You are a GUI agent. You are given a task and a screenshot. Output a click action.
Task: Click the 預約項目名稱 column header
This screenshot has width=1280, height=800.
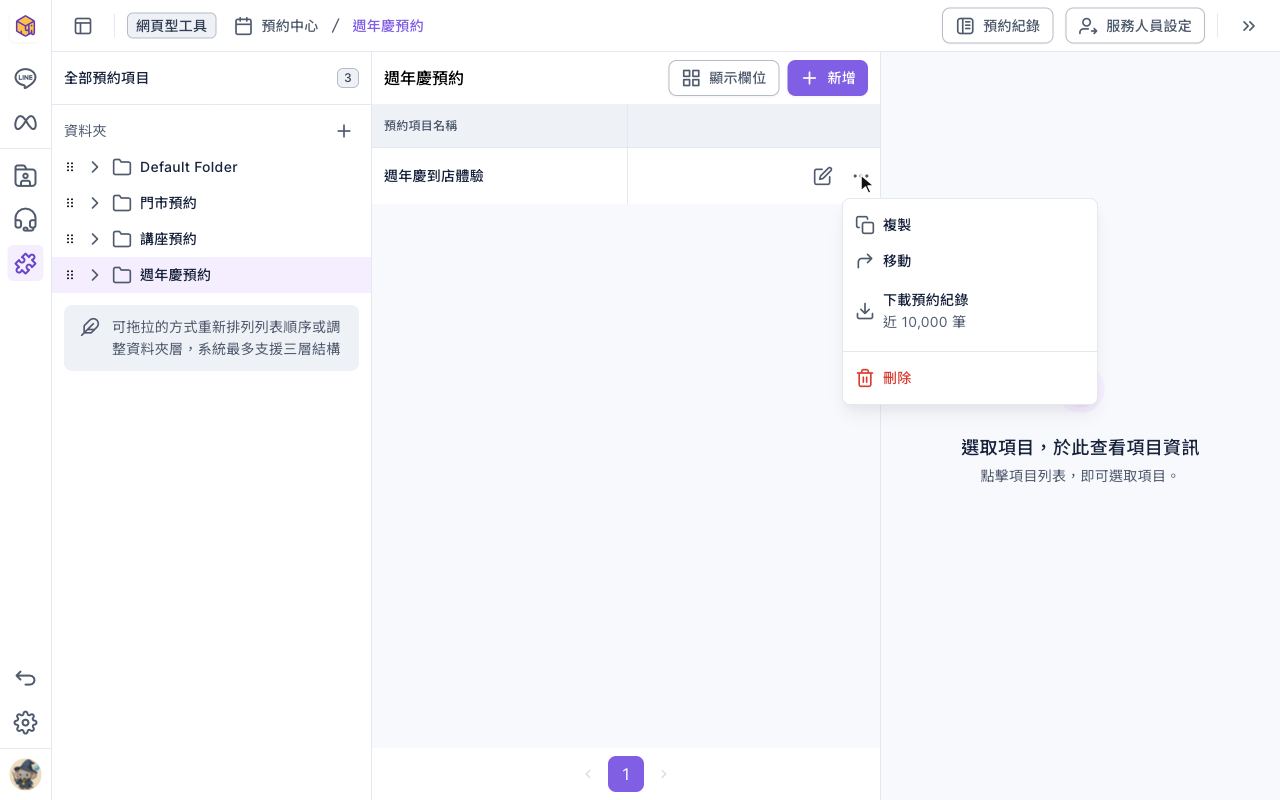(x=499, y=126)
